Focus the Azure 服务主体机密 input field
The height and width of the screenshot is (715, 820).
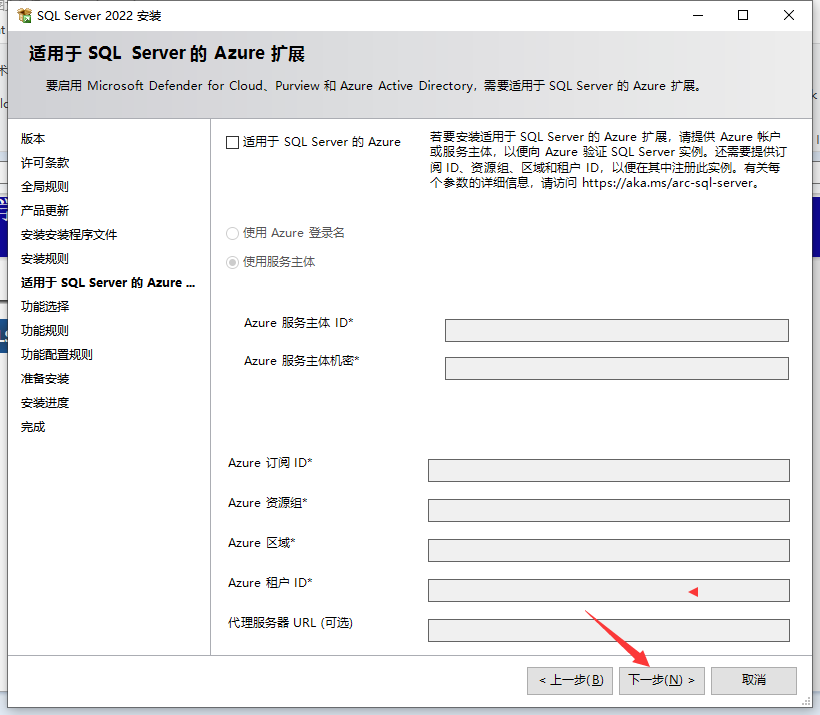(x=617, y=368)
